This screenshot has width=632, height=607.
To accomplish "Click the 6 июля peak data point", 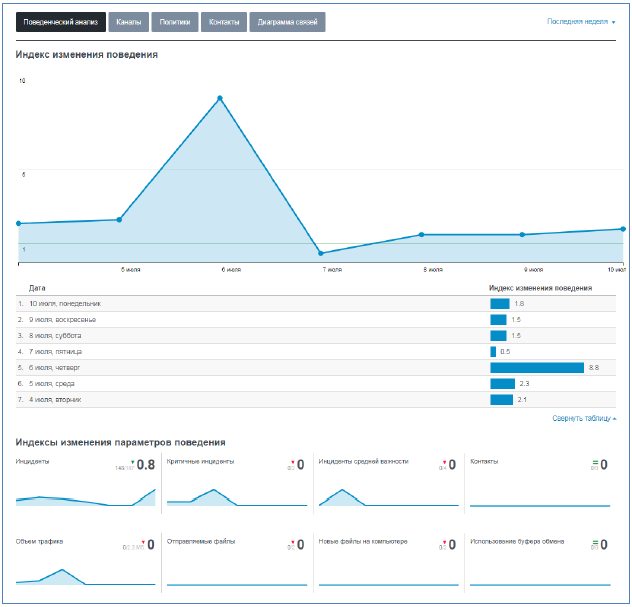I will 220,98.
